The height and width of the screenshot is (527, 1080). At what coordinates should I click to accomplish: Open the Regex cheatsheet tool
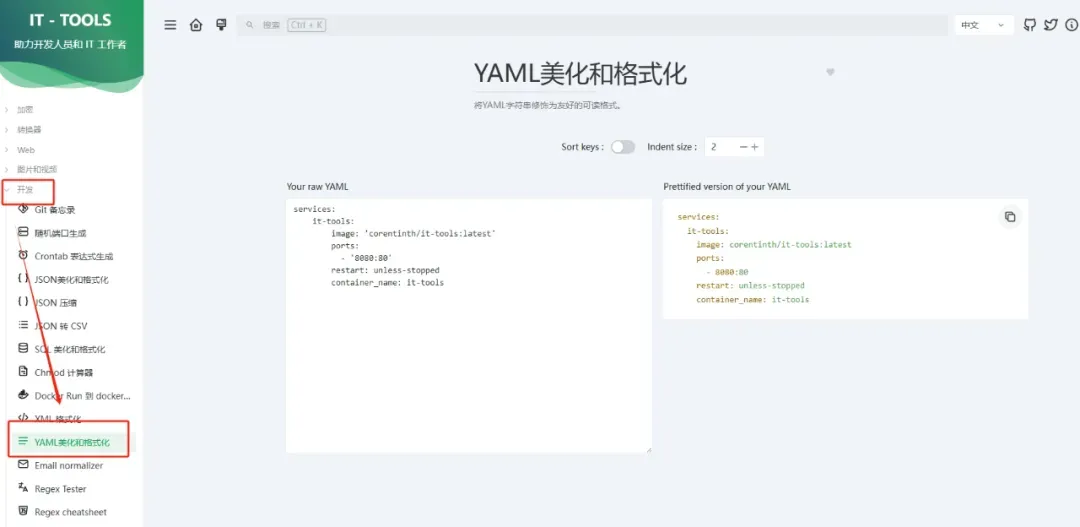[72, 513]
